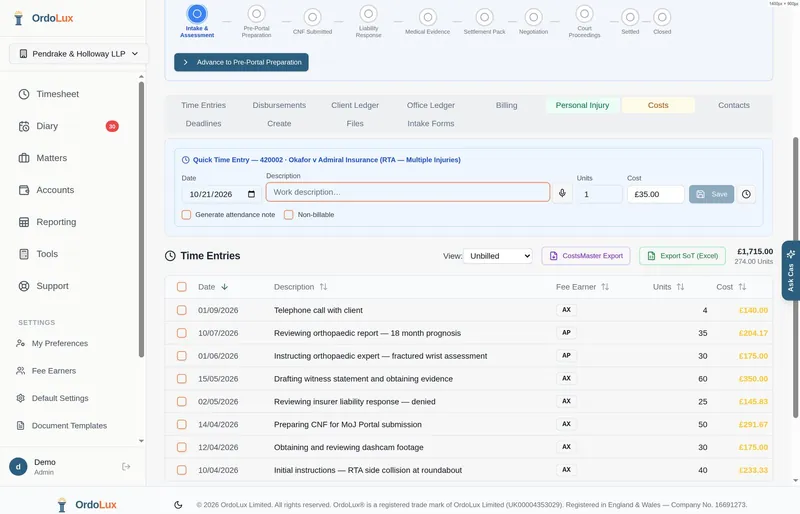Switch to the Disbursements tab
Screen dimensions: 800x514
click(279, 105)
